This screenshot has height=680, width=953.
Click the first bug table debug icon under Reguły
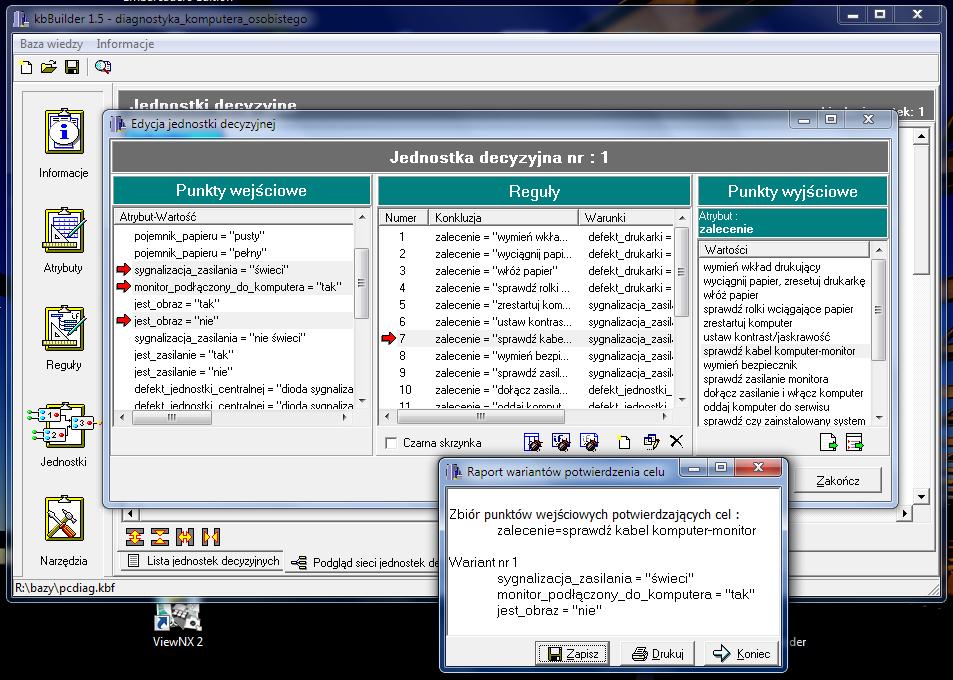(533, 442)
